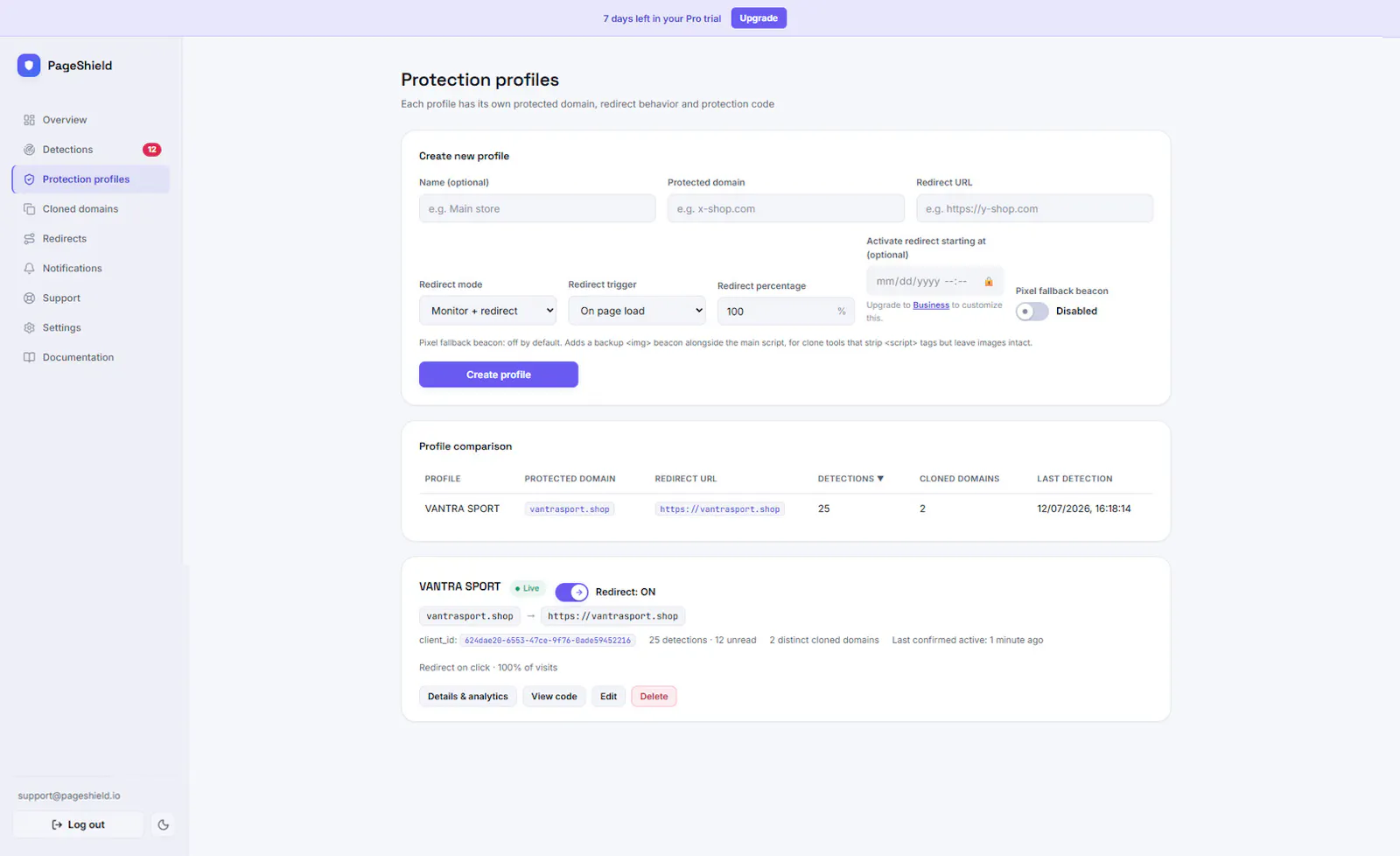Open the Overview menu item

click(x=91, y=120)
